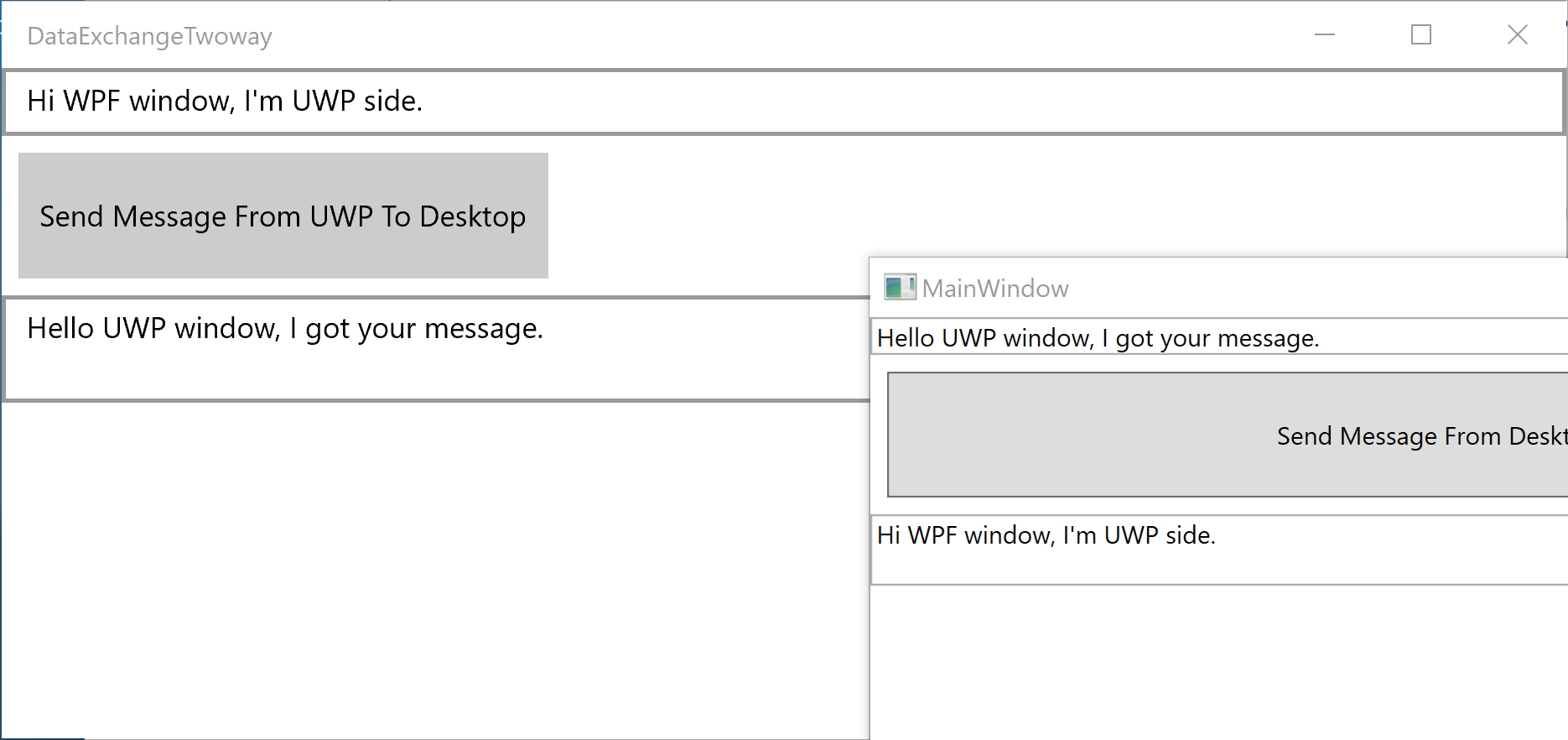Minimize the DataExchangeTwoway window

(x=1325, y=35)
